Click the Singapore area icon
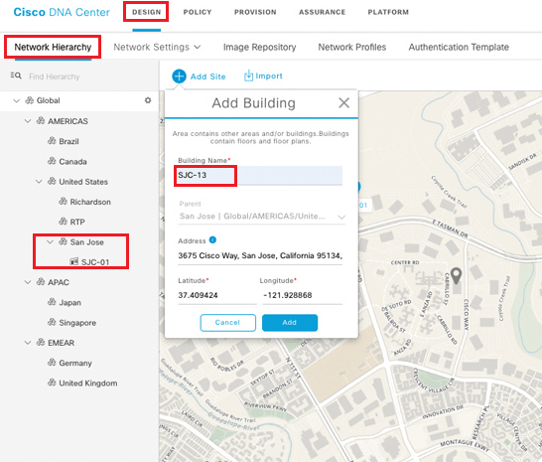The height and width of the screenshot is (462, 542). (x=52, y=322)
